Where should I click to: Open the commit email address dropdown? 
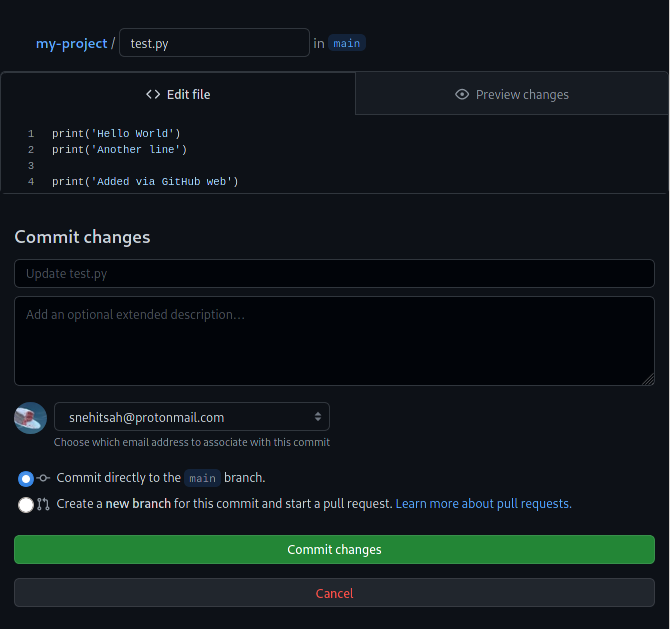192,417
